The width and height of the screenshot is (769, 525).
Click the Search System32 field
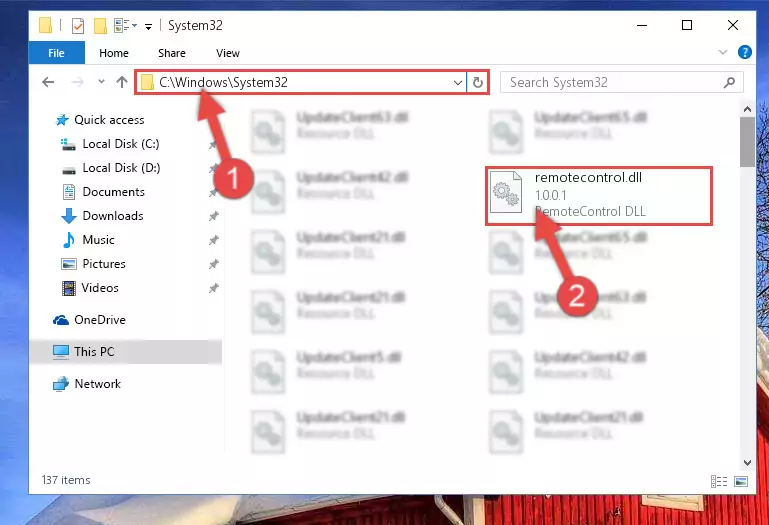tap(621, 82)
